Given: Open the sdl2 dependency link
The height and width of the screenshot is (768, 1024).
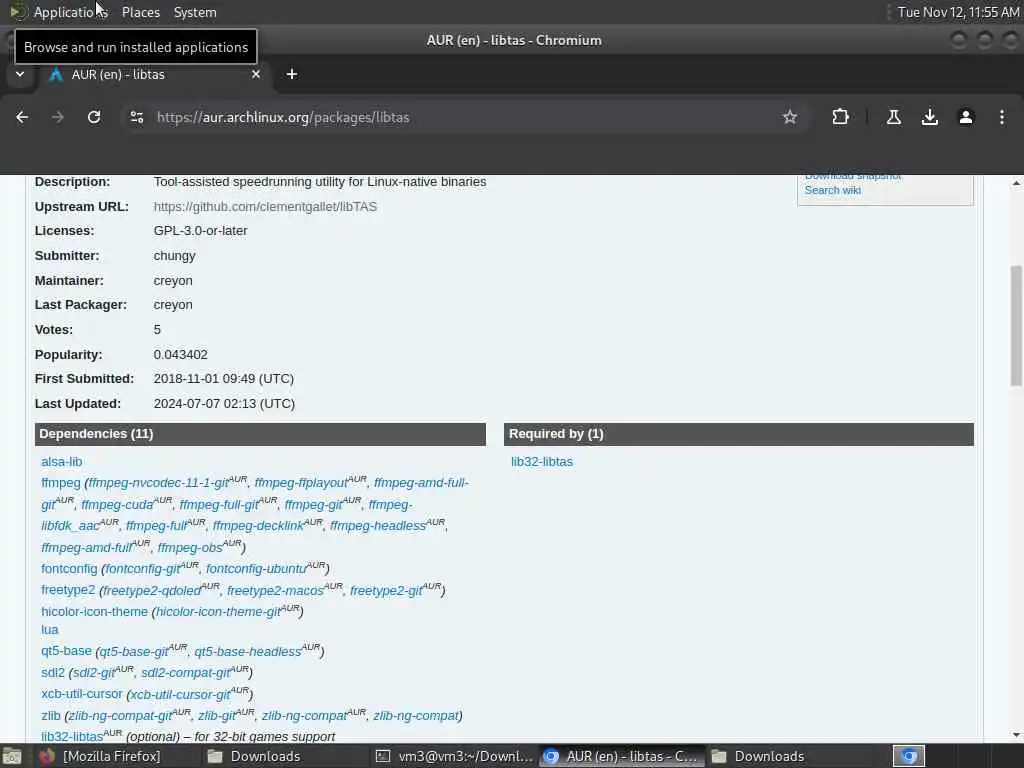Looking at the screenshot, I should [x=53, y=672].
